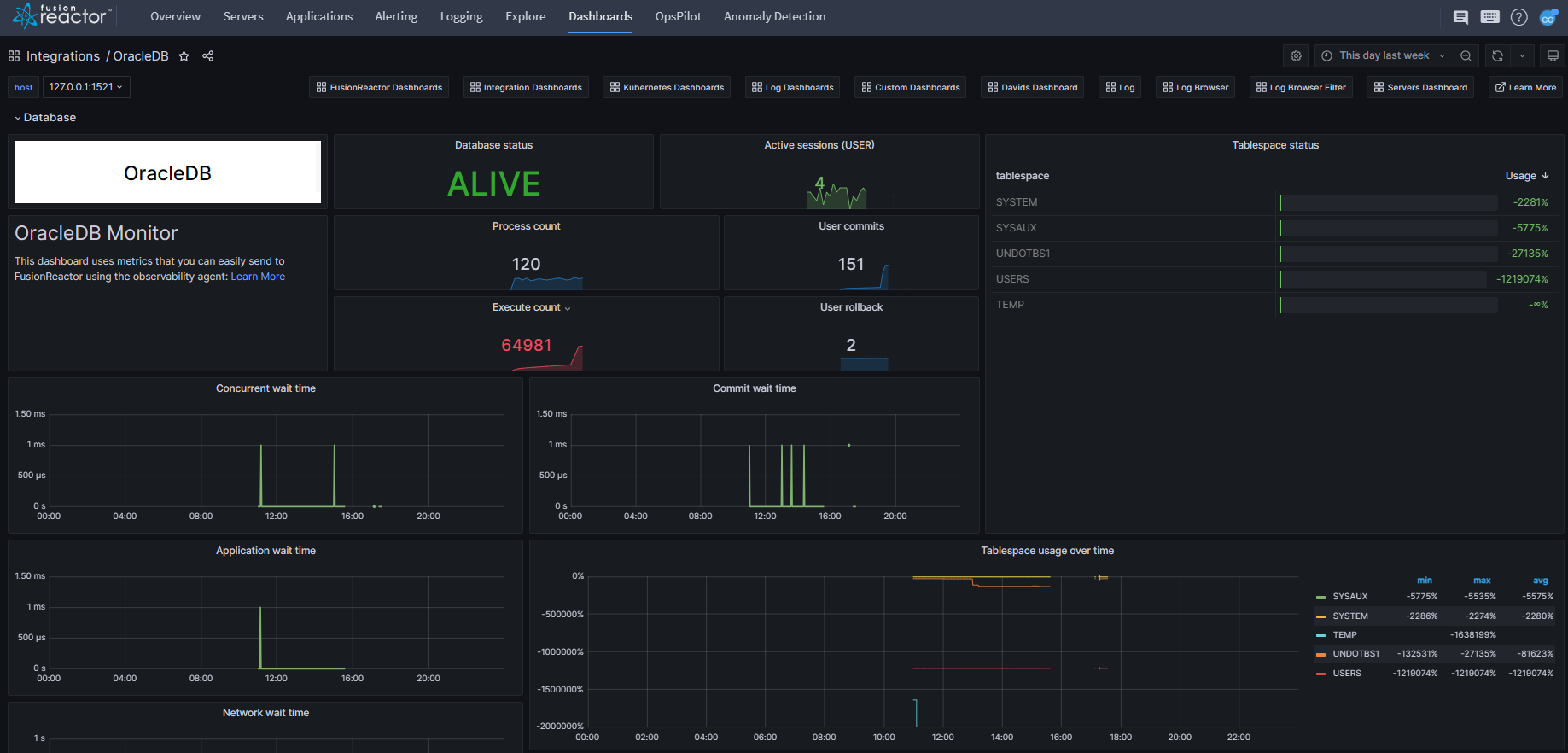Switch to TV kiosk view mode

tap(1553, 56)
